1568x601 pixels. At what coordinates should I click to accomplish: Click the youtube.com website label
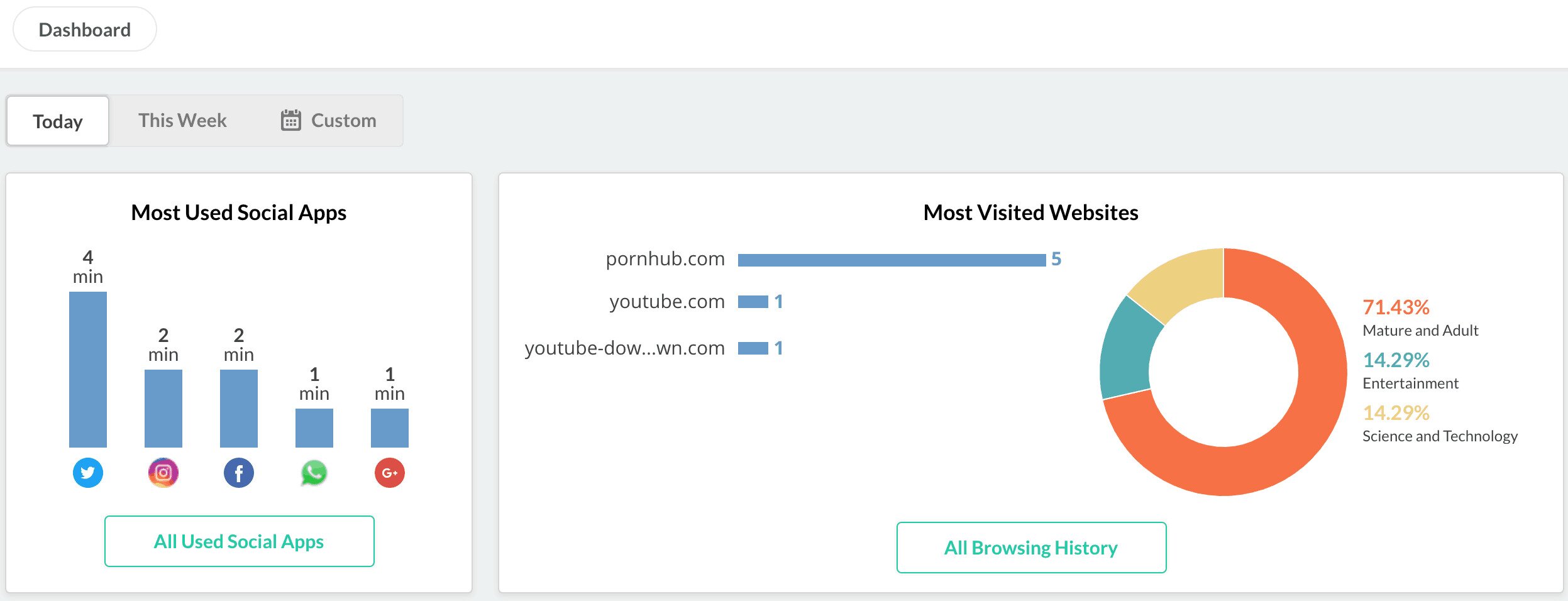pos(667,302)
